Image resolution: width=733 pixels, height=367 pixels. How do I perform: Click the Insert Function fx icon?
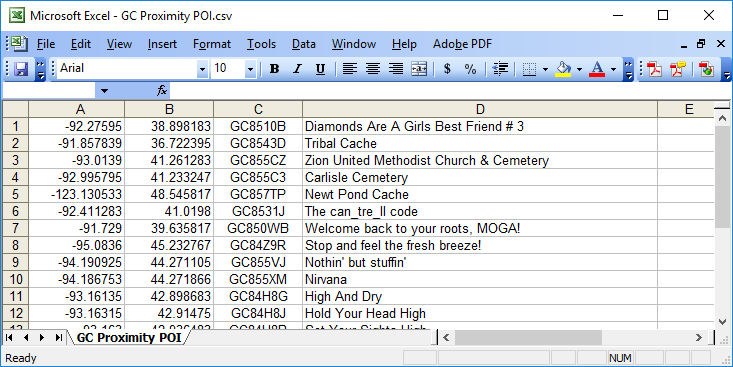(162, 91)
